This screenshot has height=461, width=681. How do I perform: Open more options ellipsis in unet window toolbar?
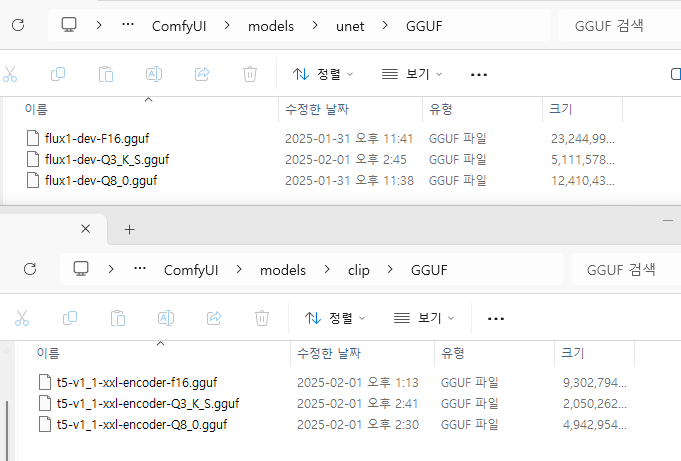(479, 75)
